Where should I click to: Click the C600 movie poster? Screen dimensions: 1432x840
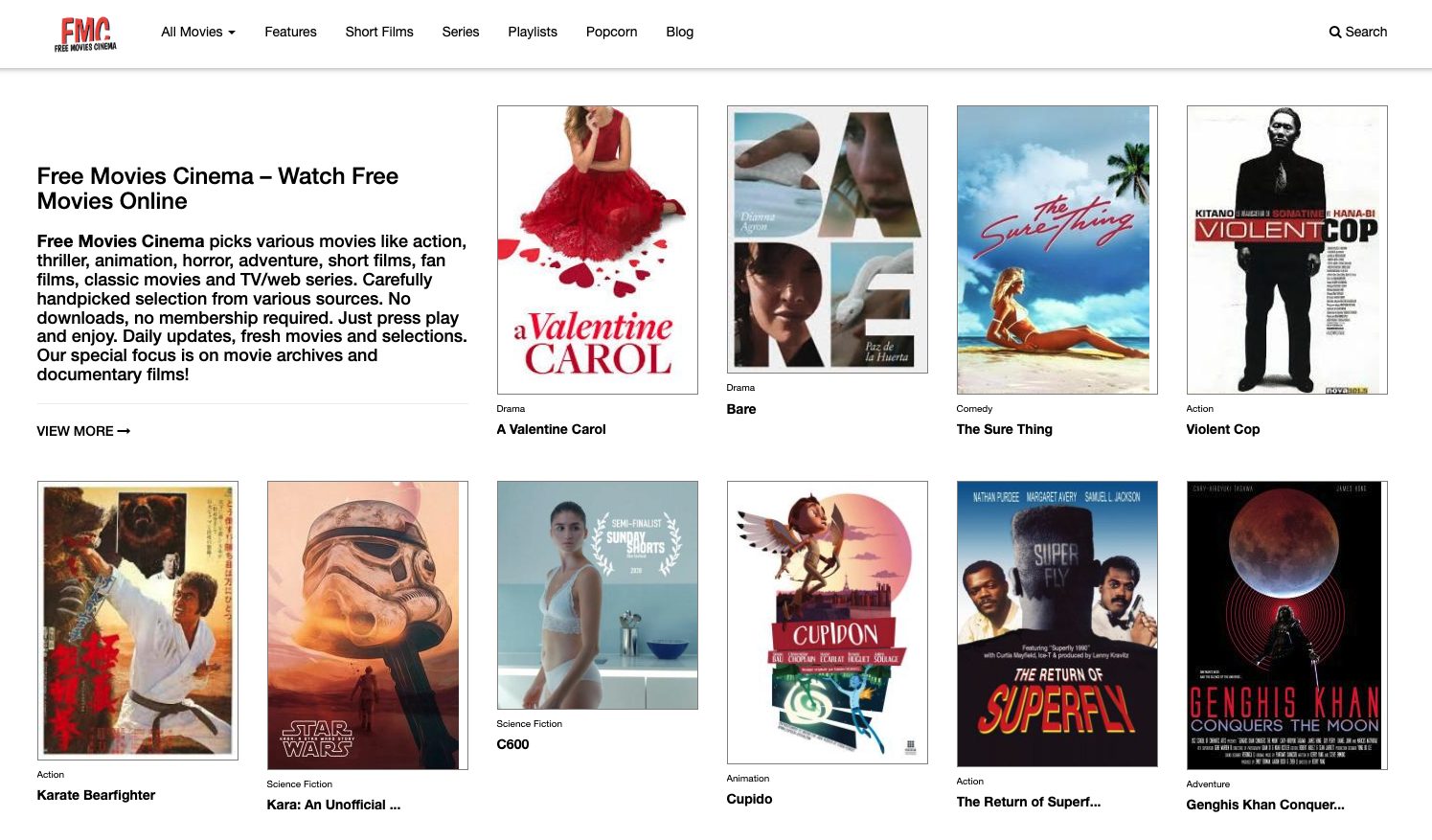597,594
